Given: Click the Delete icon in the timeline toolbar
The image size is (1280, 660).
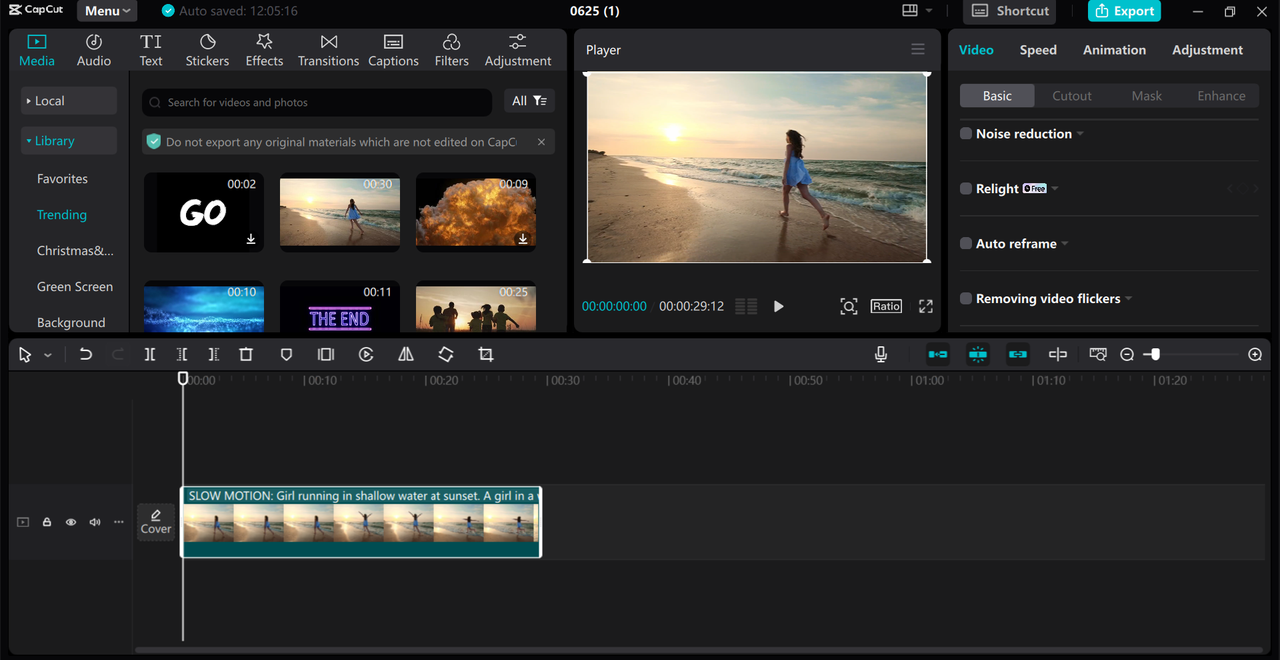Looking at the screenshot, I should (245, 354).
